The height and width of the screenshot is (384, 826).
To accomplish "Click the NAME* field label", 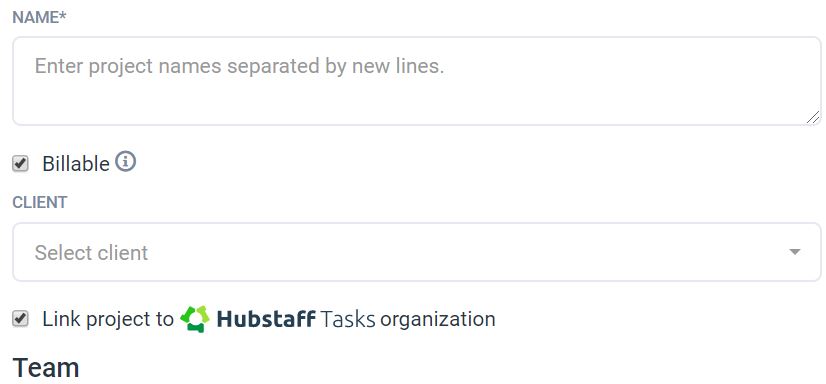I will [x=40, y=17].
